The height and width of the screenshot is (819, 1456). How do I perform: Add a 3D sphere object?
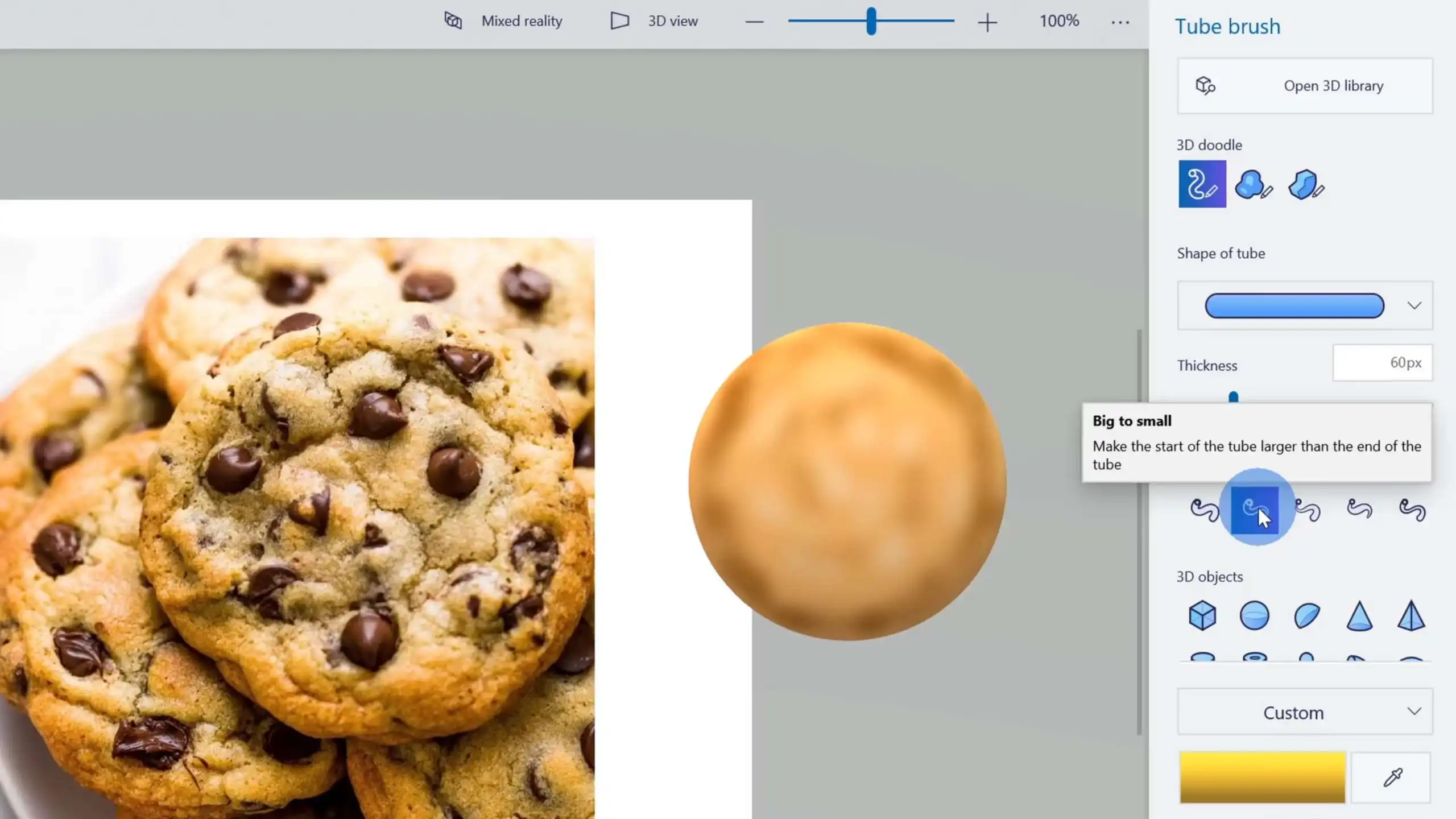click(x=1254, y=615)
